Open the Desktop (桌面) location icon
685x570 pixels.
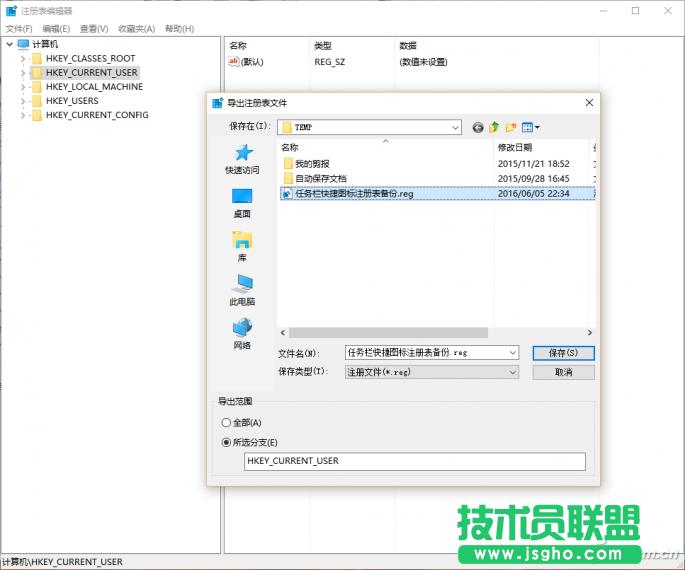point(242,196)
